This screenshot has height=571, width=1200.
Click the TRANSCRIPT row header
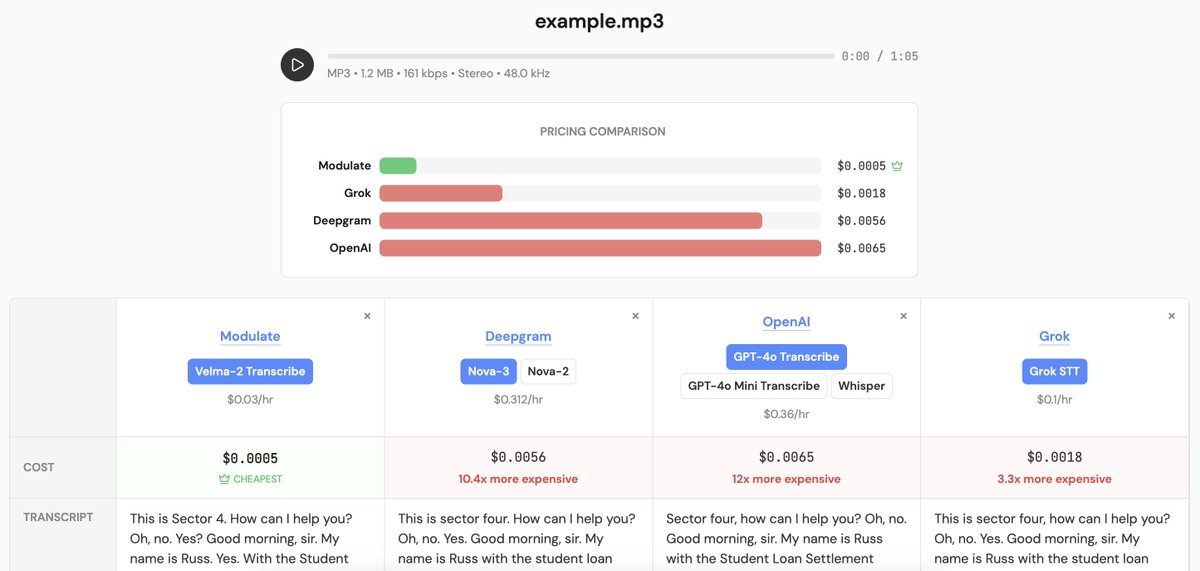tap(58, 517)
